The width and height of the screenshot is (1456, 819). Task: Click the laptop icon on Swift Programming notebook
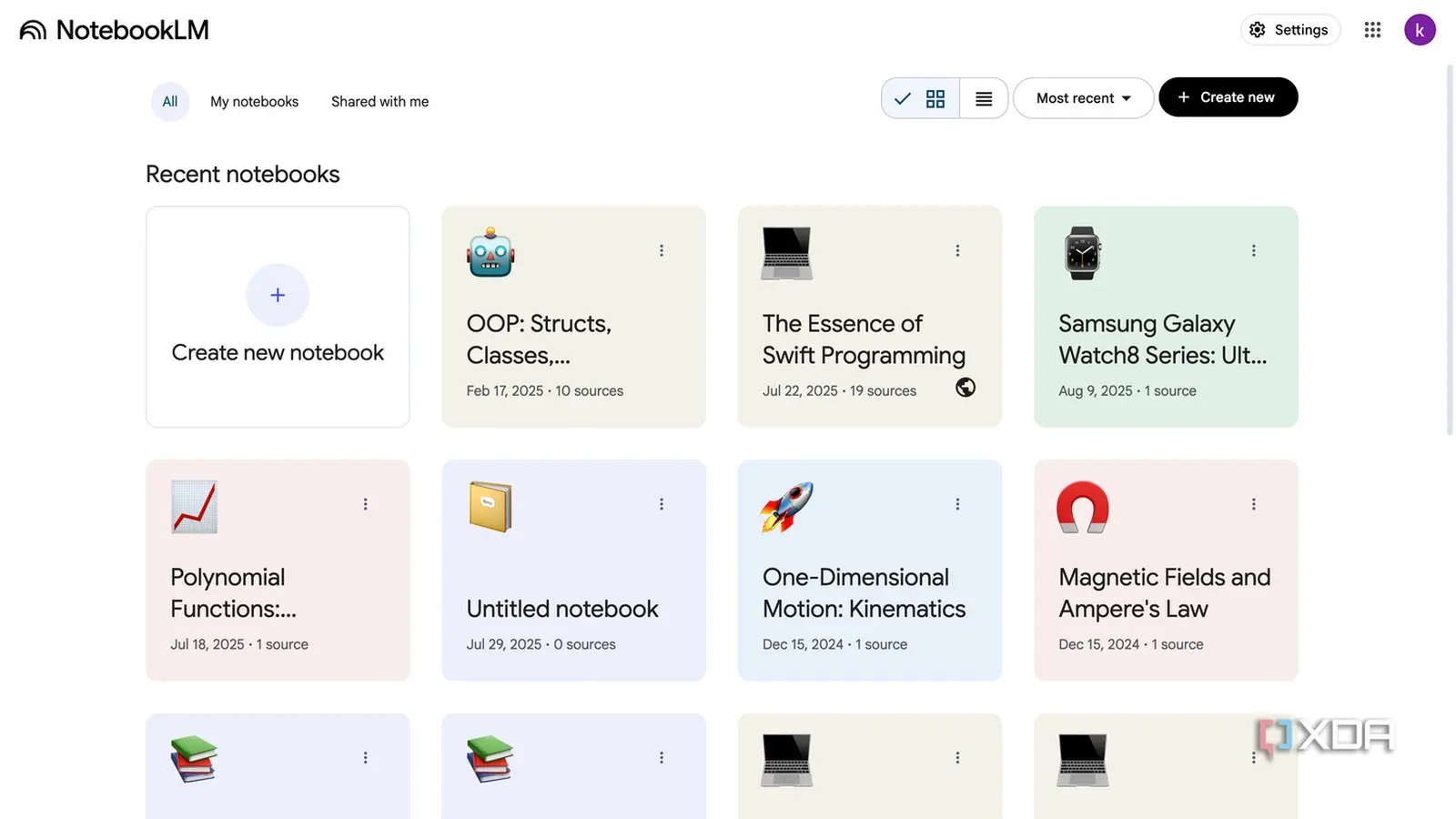787,253
